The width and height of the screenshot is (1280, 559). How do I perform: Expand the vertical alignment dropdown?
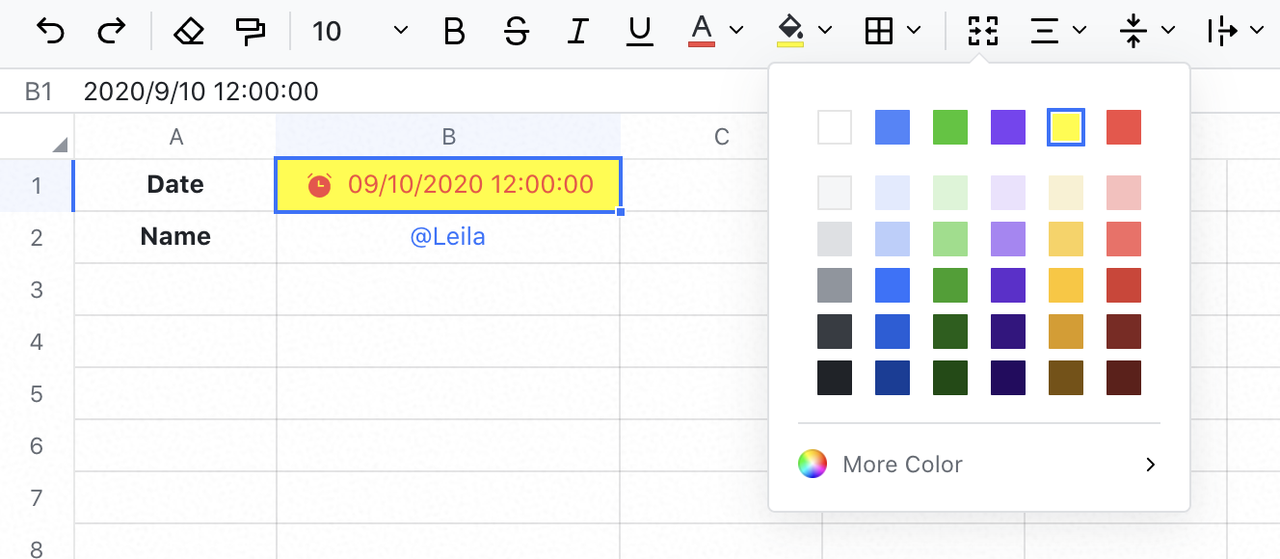[1168, 31]
